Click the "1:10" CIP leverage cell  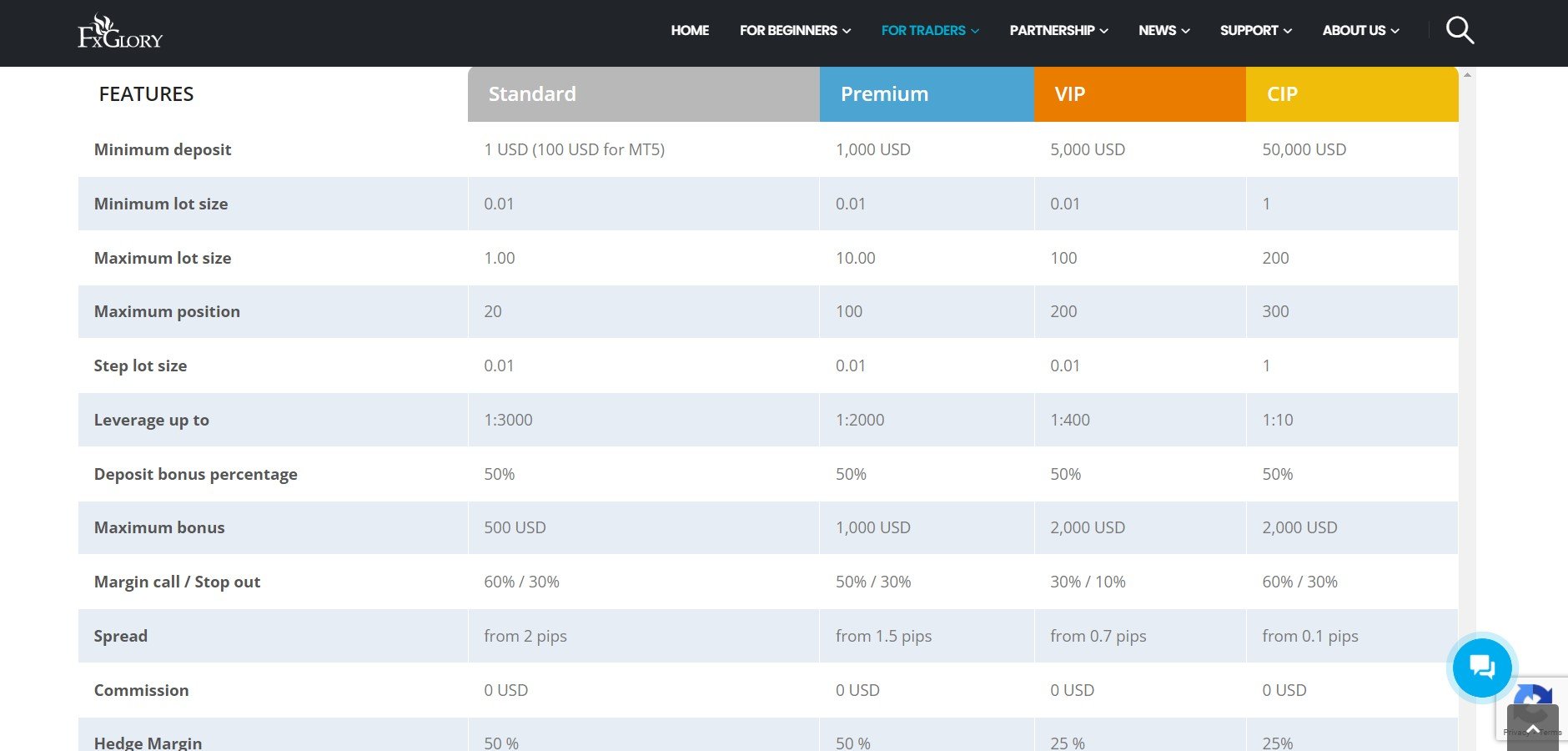tap(1277, 420)
